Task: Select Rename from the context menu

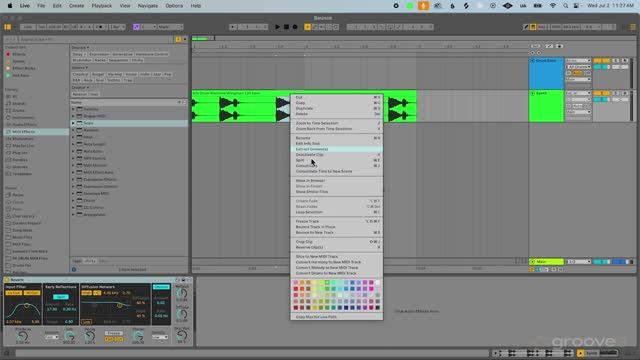Action: [x=337, y=138]
